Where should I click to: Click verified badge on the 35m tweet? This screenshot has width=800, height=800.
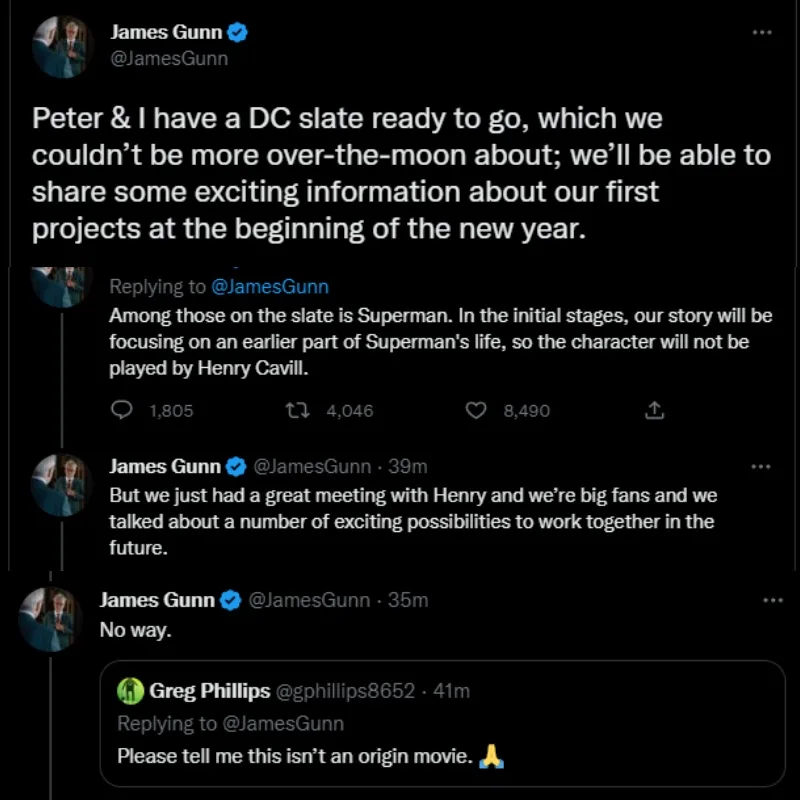pos(230,600)
